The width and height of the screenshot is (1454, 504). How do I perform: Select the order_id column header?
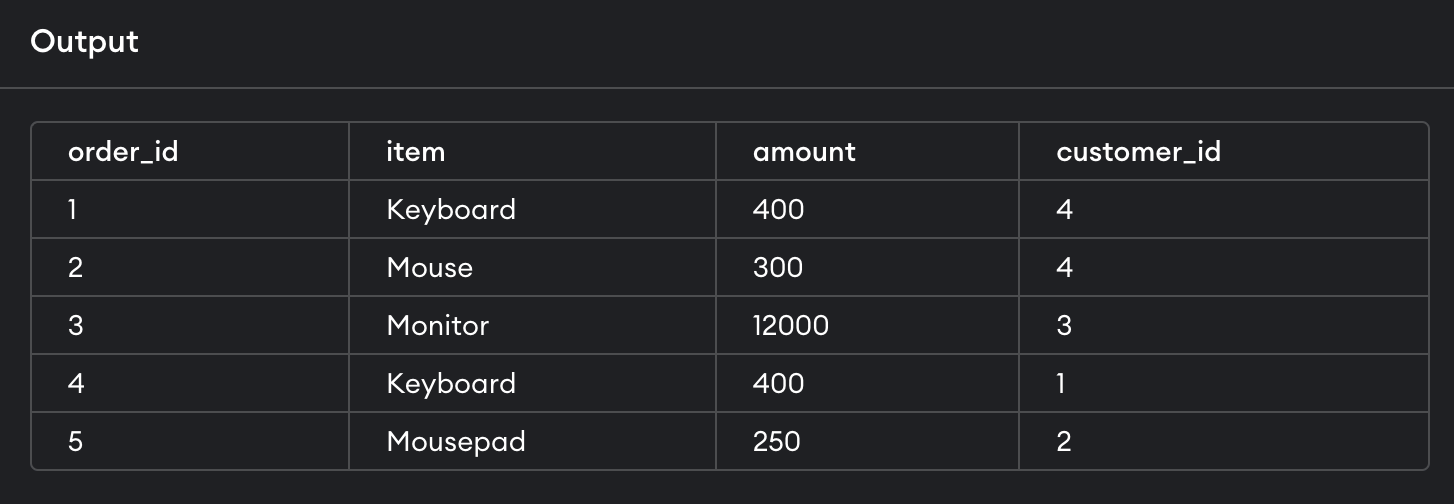123,152
